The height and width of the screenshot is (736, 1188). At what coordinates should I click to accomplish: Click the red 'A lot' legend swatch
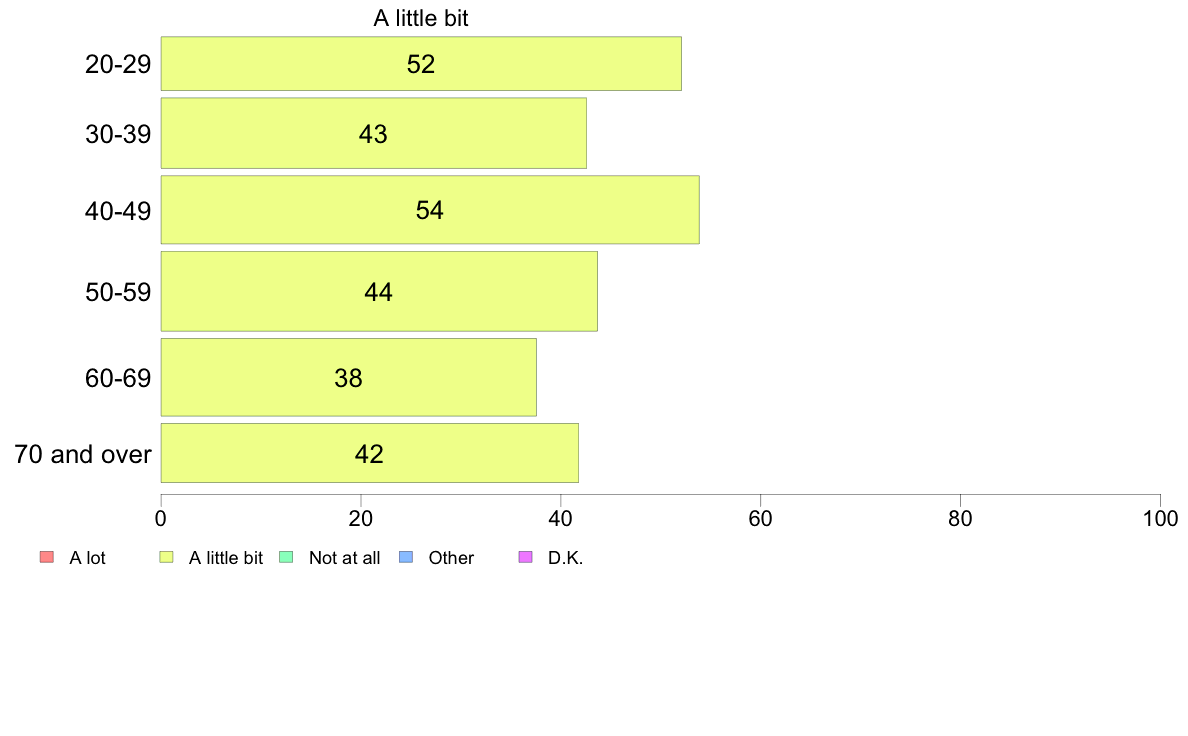(46, 557)
